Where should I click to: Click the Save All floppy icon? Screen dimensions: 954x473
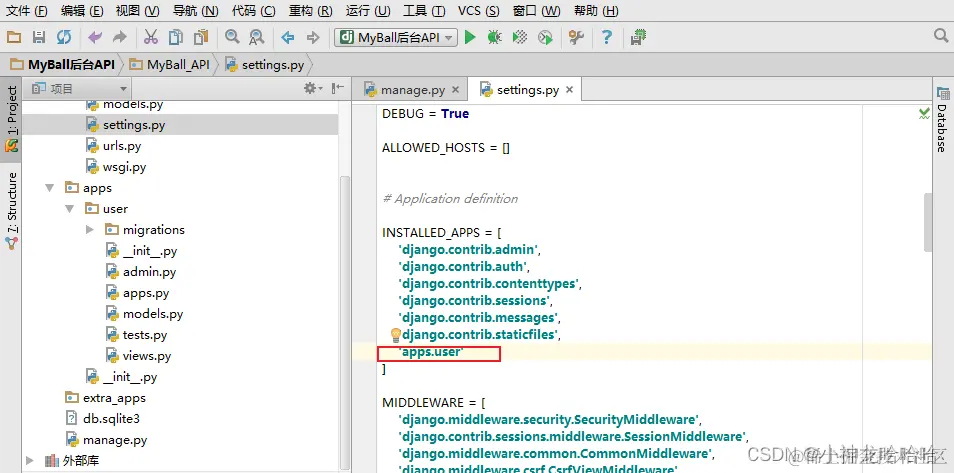pos(39,38)
